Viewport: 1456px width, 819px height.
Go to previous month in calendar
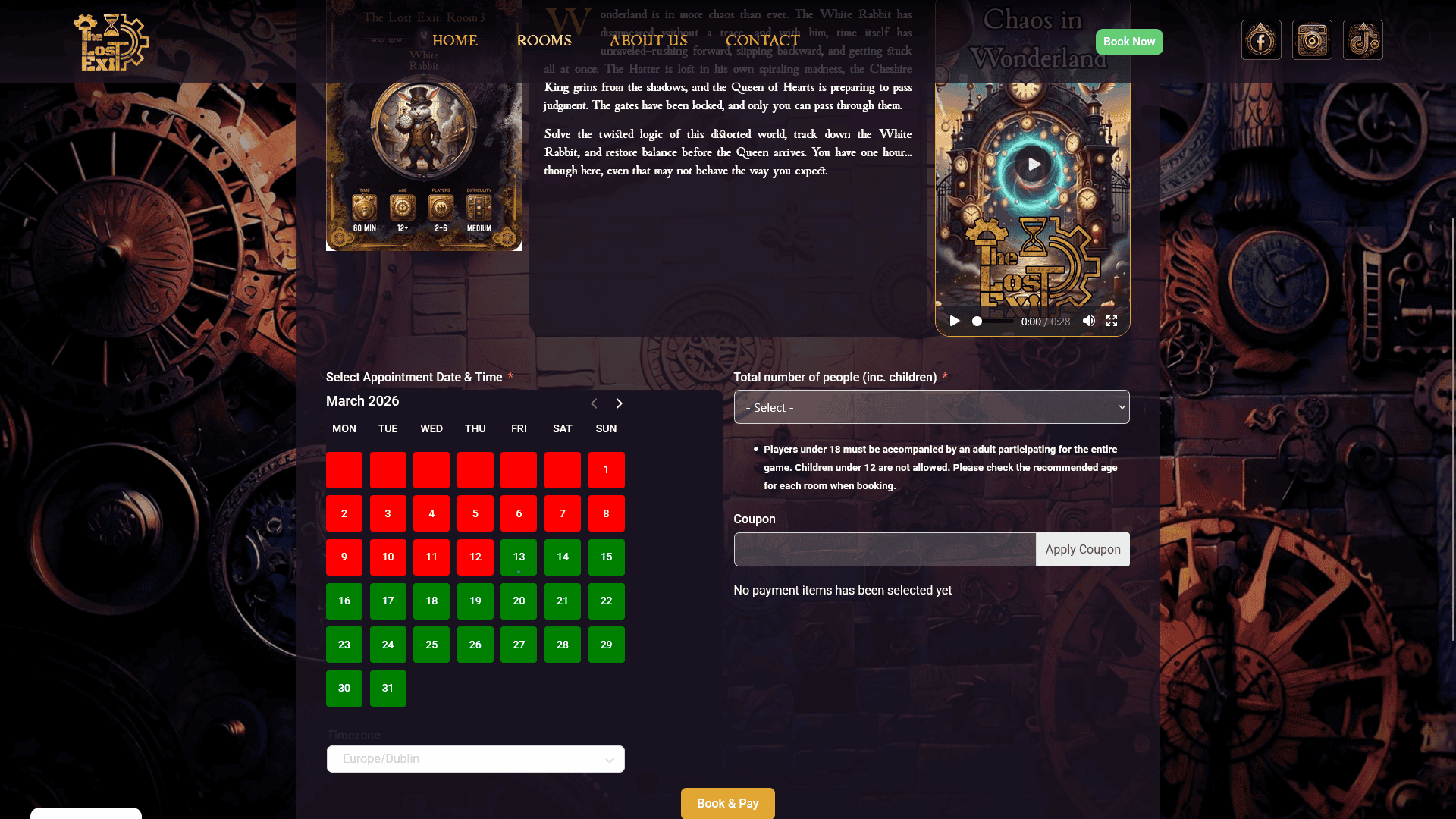point(594,403)
